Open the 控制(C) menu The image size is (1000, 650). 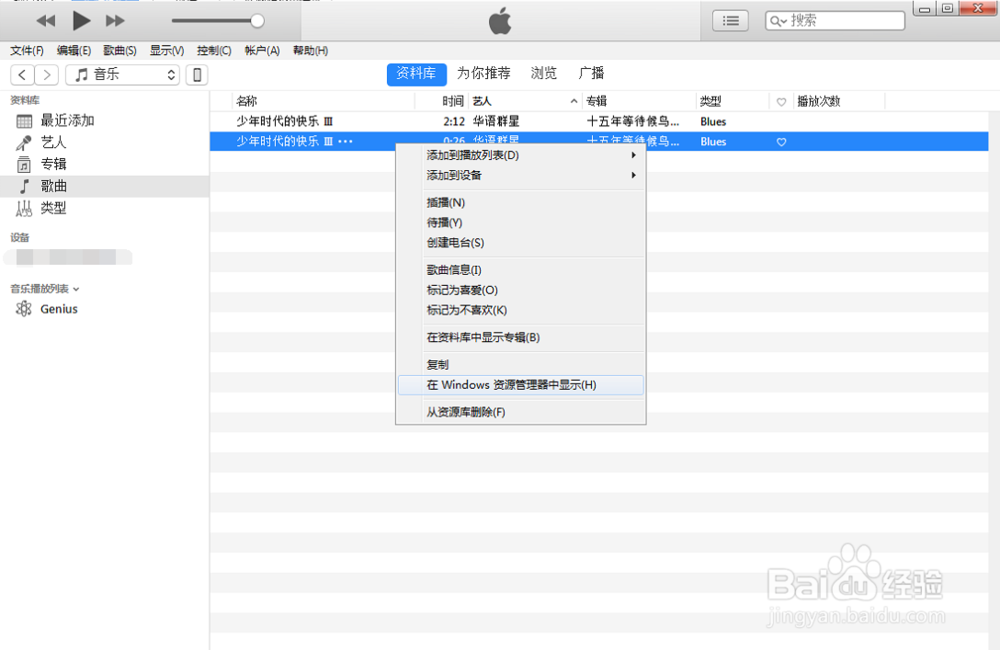point(214,50)
